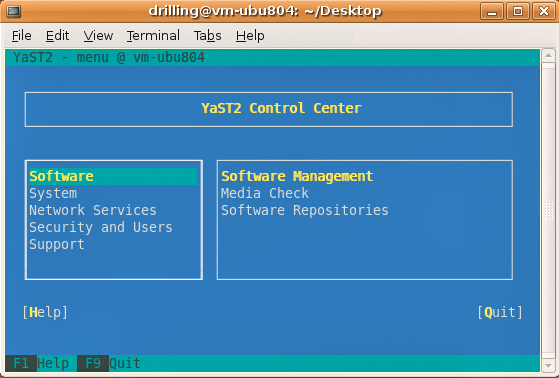Select Security and Users category
This screenshot has height=378, width=559.
[101, 227]
